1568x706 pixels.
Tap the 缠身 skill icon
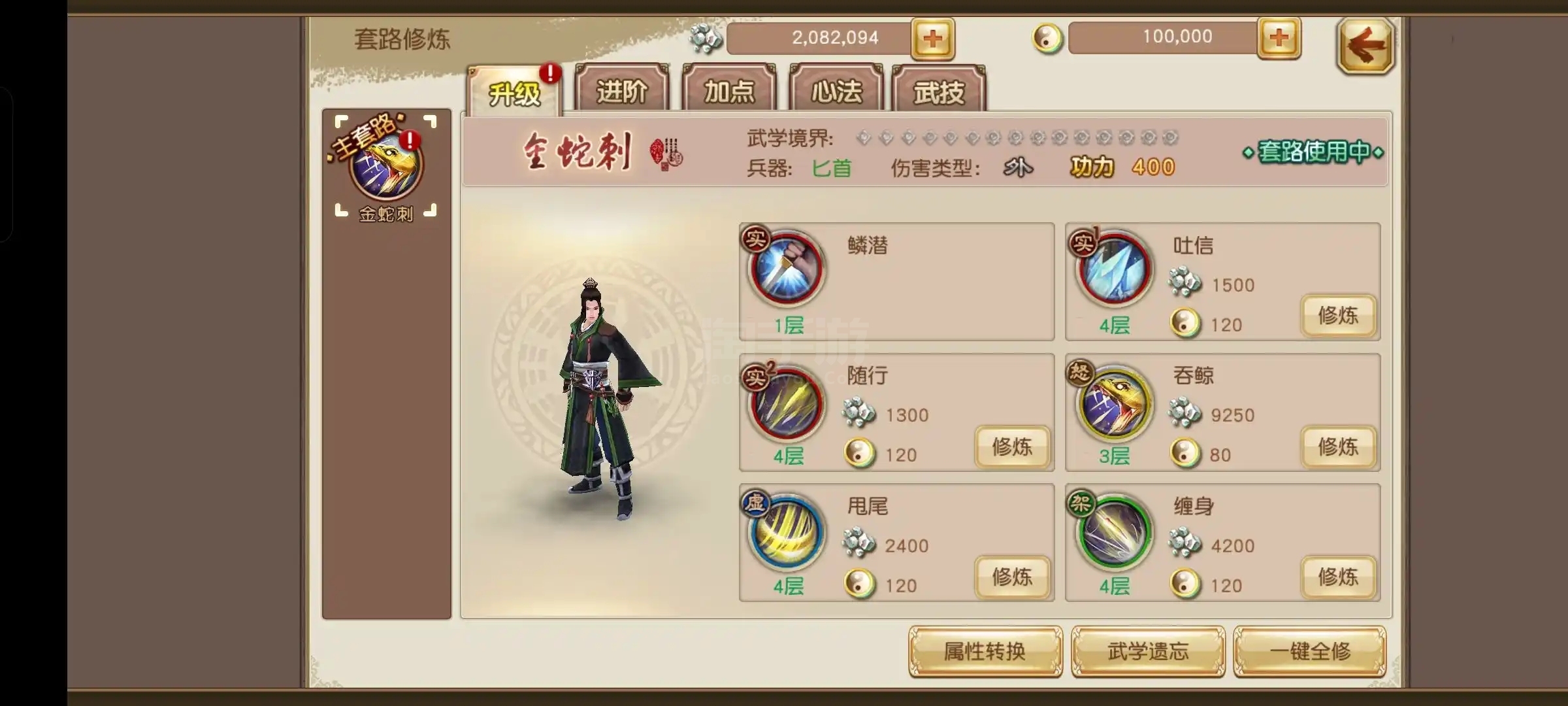[x=1113, y=531]
